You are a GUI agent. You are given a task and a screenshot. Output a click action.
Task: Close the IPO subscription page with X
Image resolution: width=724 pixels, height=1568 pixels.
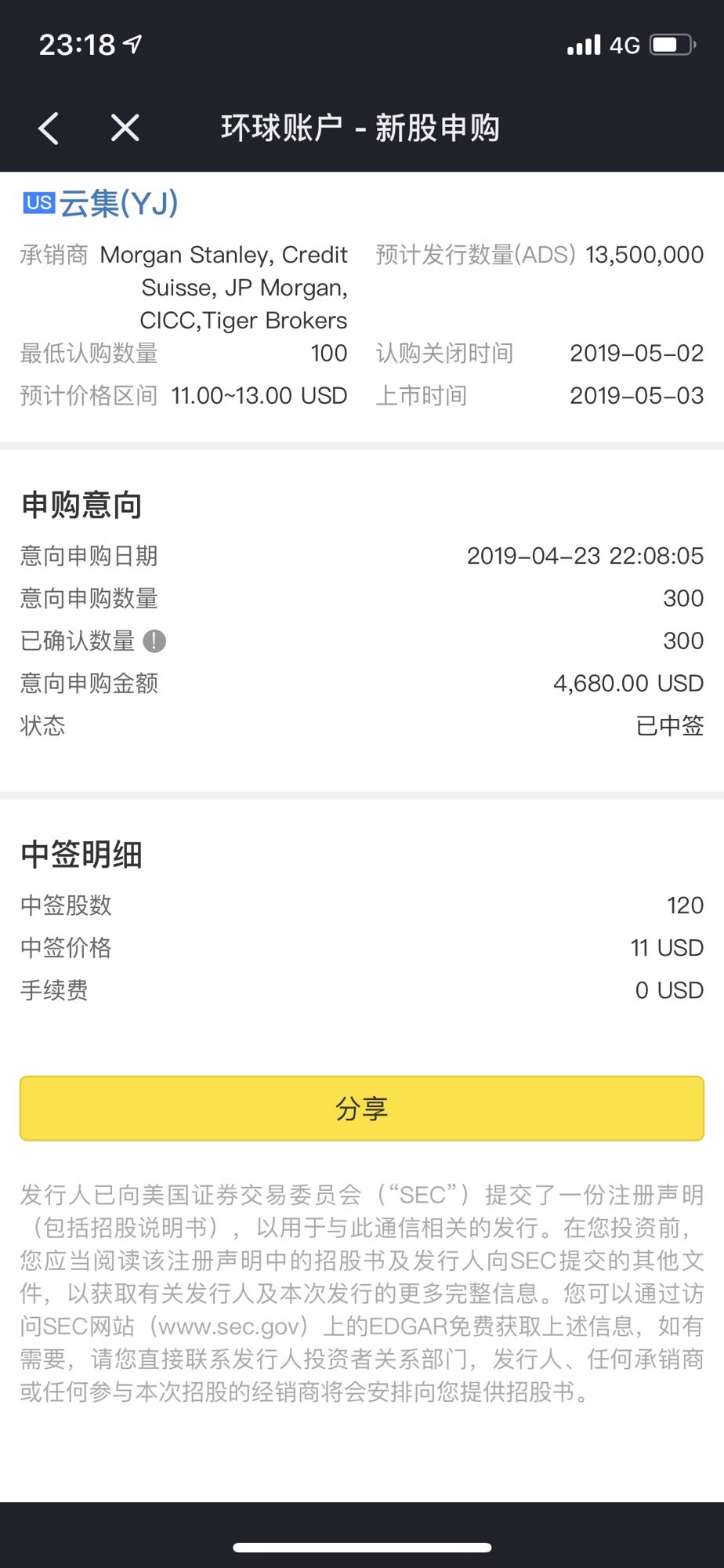[x=125, y=128]
